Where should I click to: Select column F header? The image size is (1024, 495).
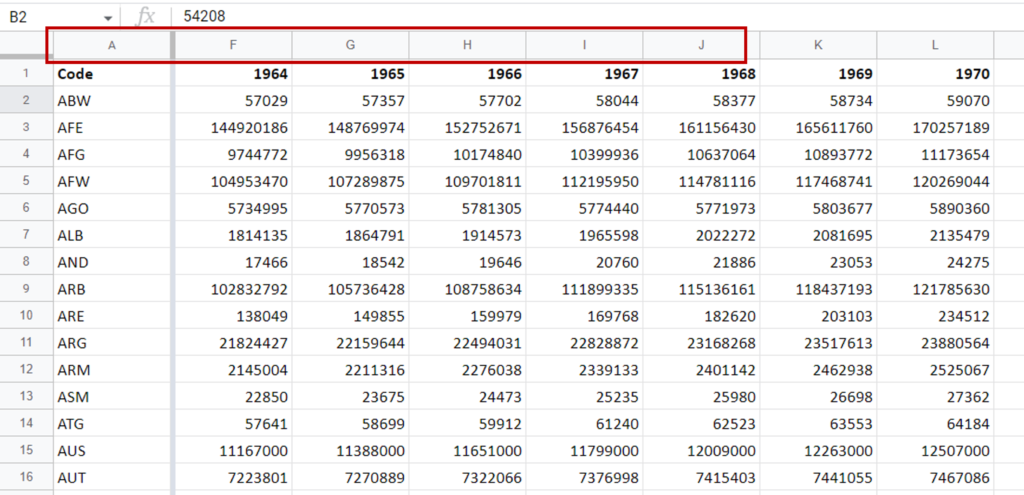[x=233, y=45]
